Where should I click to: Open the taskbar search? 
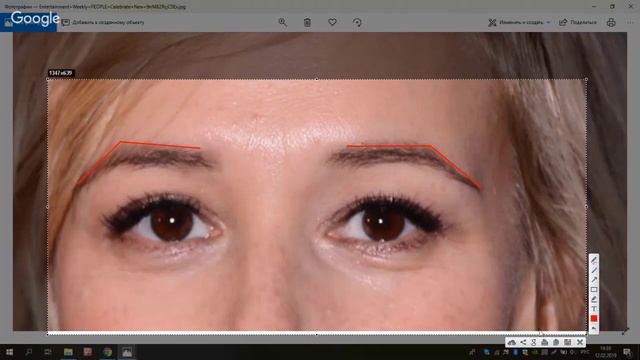tap(29, 352)
